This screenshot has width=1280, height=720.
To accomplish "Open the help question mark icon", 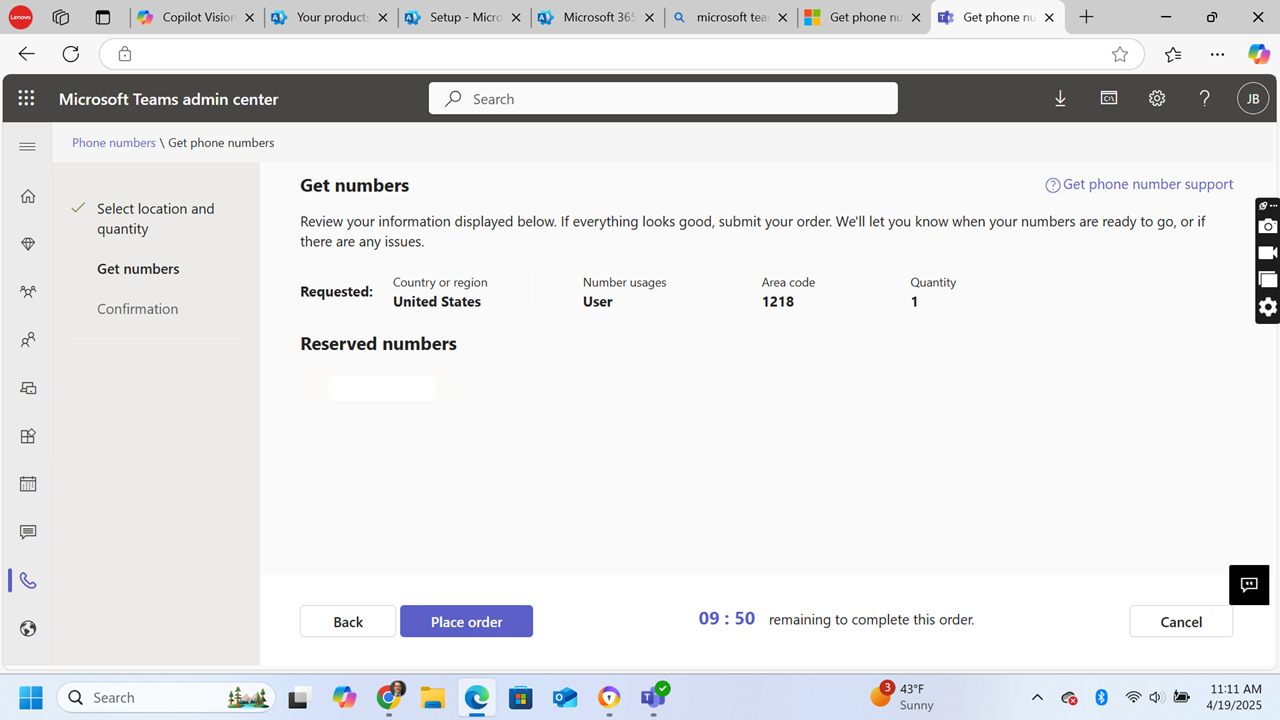I will [x=1205, y=98].
